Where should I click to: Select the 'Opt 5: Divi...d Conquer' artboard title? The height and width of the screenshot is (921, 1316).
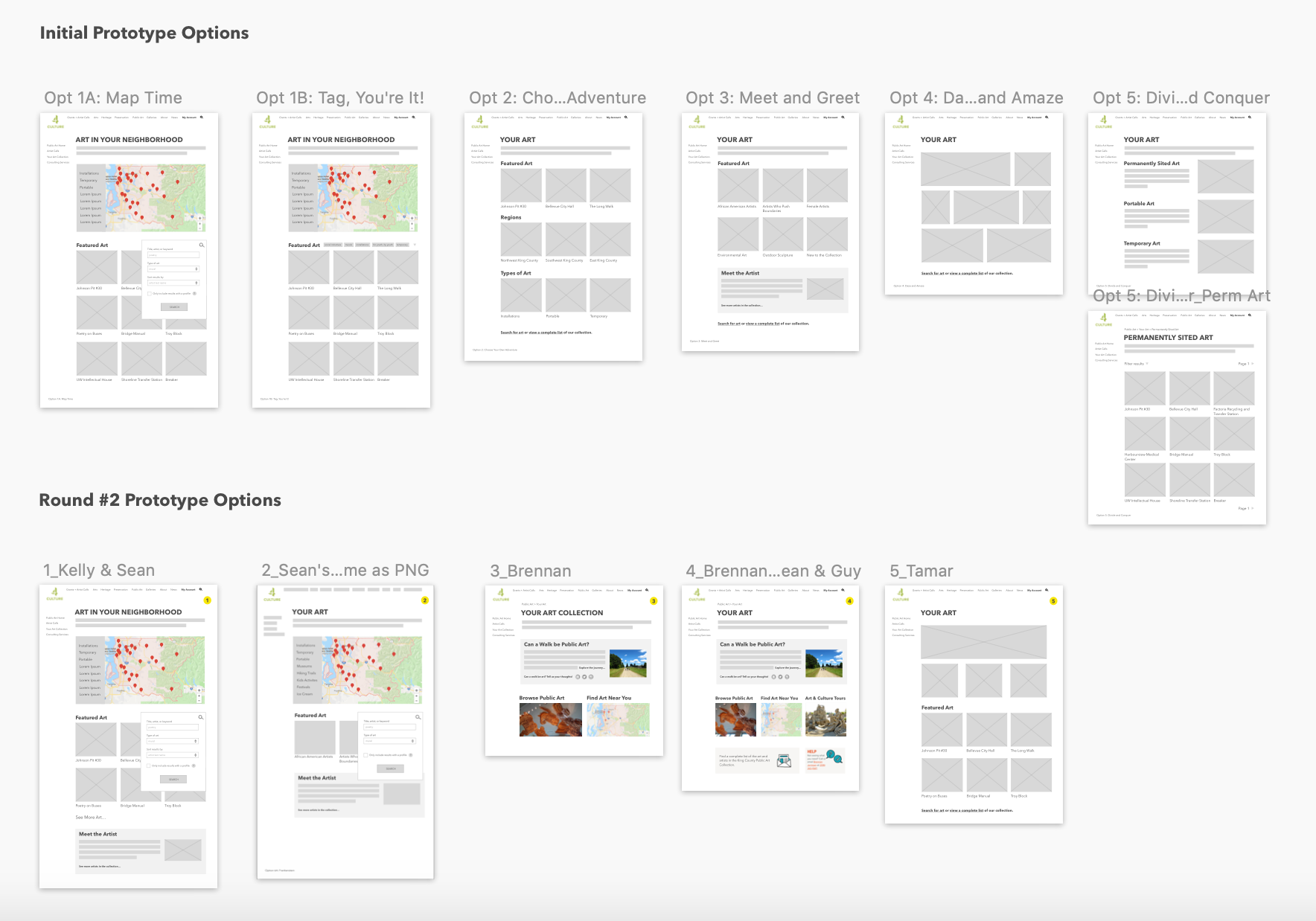(x=1181, y=98)
